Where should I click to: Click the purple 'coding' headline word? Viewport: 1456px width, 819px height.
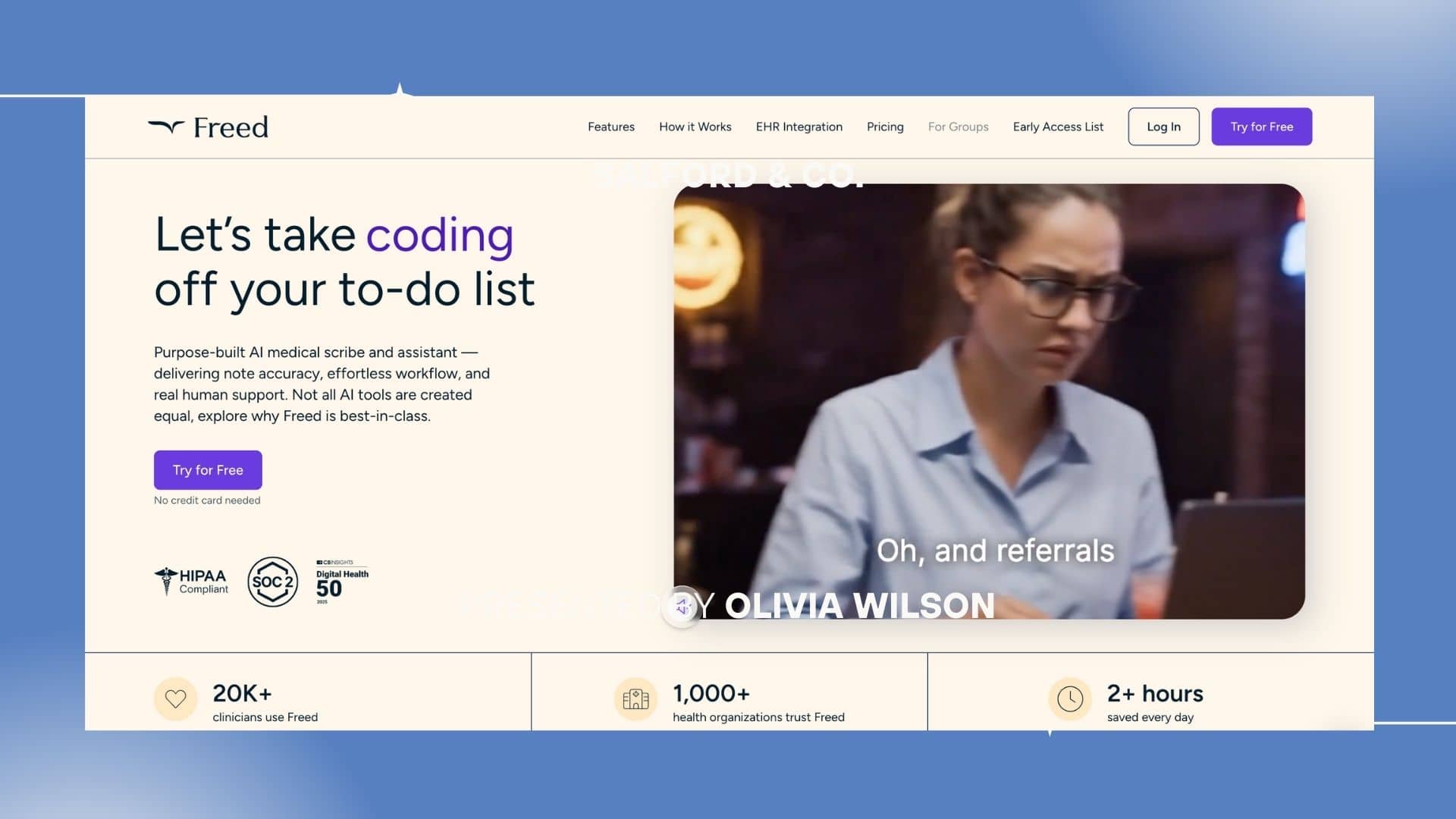[x=440, y=235]
